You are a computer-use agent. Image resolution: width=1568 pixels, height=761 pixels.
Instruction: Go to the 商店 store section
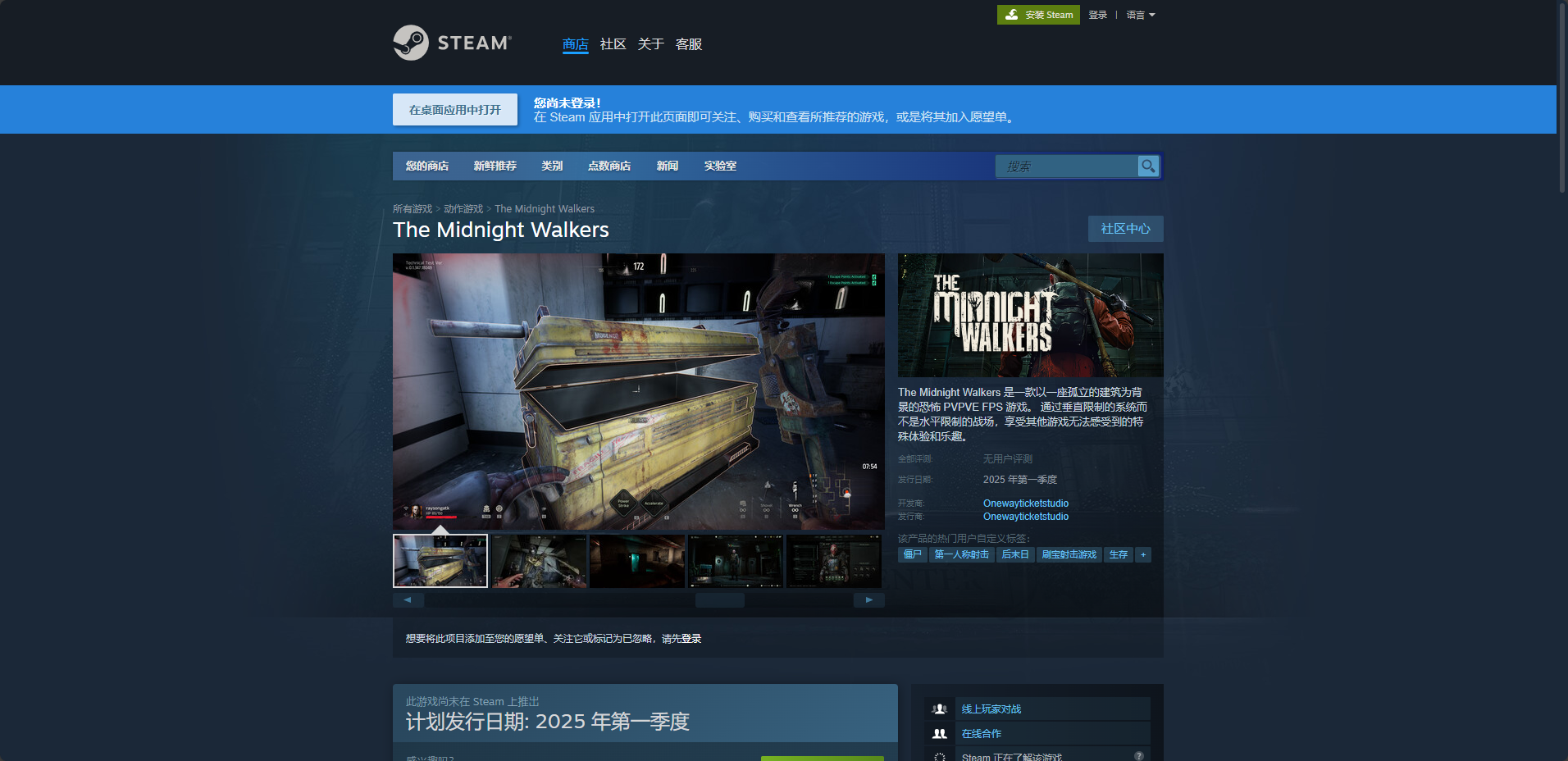(576, 44)
